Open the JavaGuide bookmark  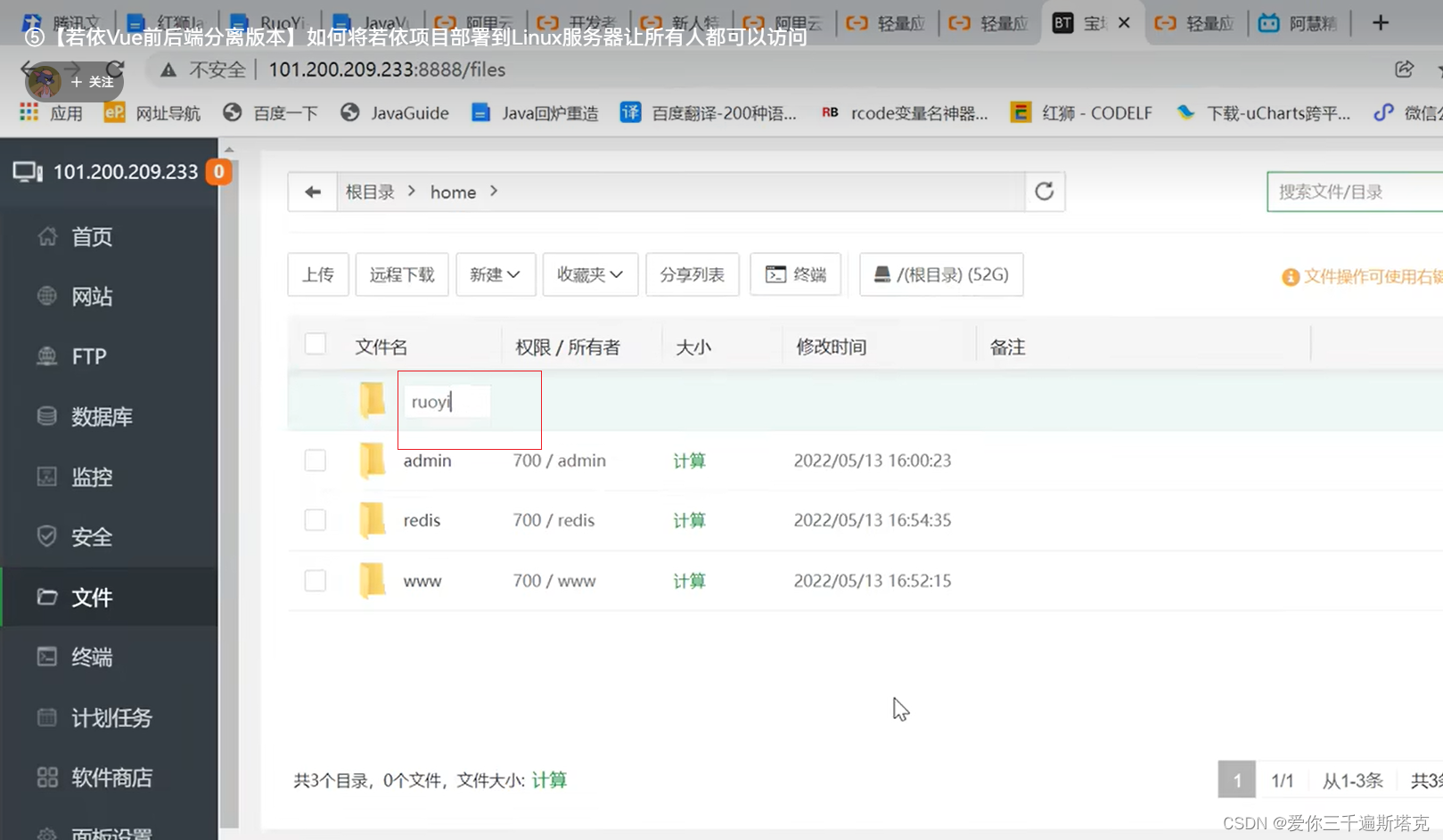[395, 113]
